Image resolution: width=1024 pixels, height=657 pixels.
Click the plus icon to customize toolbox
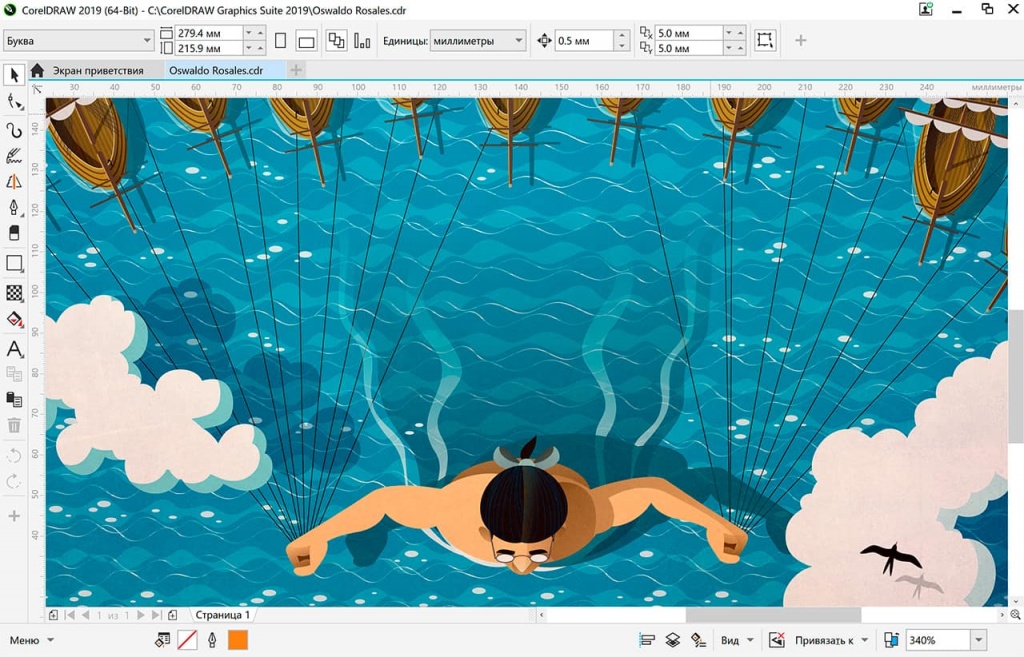pos(14,516)
